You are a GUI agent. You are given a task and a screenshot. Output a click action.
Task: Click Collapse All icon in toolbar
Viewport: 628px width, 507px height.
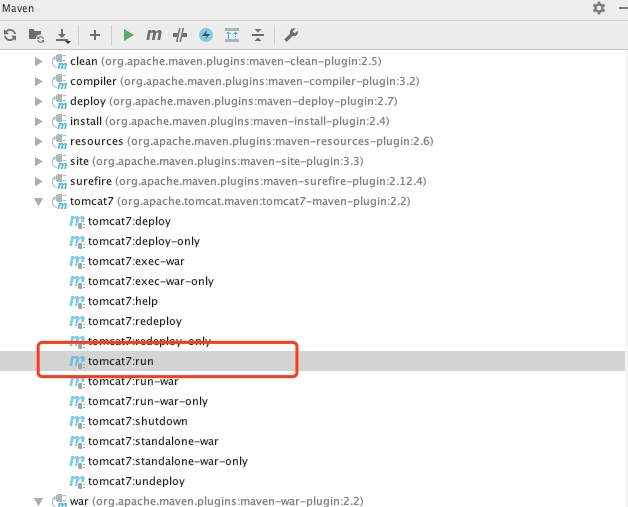point(258,35)
